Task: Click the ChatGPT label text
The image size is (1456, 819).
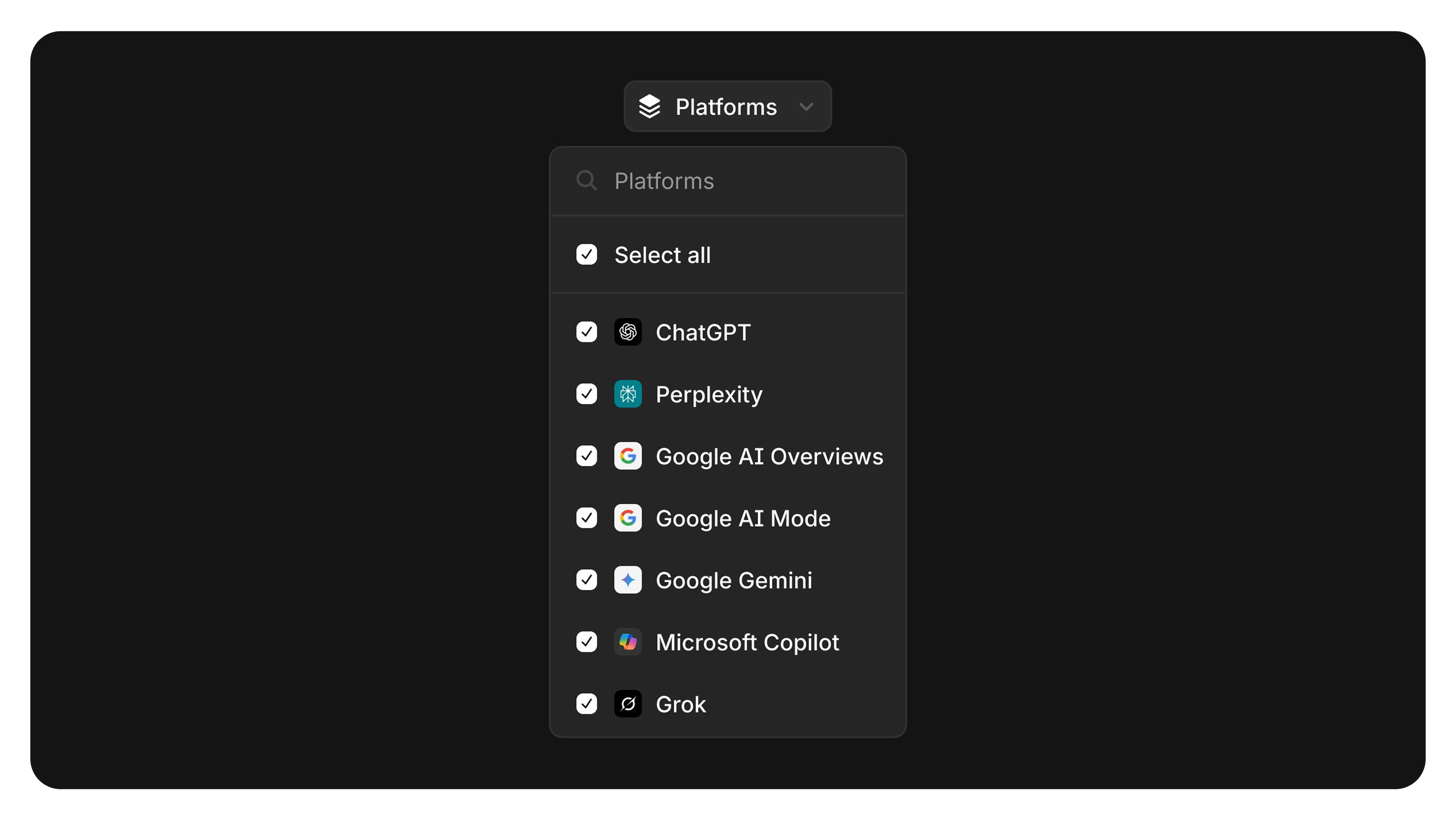Action: coord(703,332)
